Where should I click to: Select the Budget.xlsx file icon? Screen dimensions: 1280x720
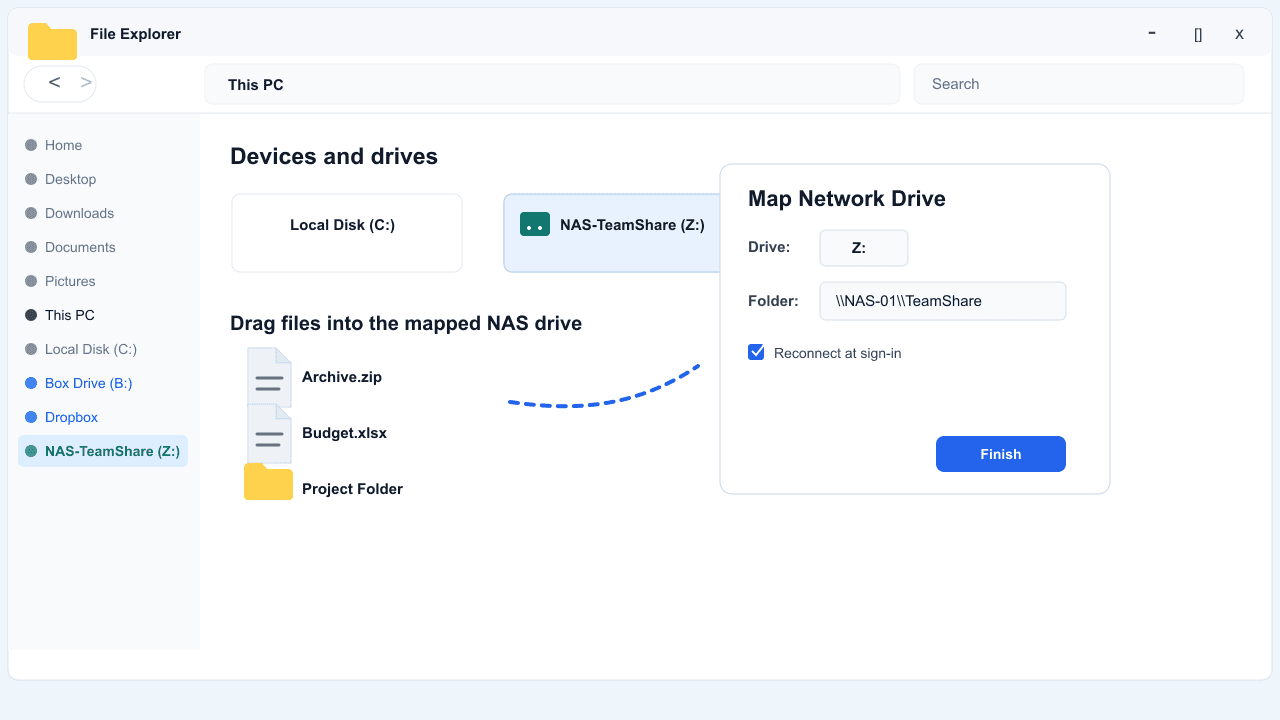pyautogui.click(x=269, y=433)
